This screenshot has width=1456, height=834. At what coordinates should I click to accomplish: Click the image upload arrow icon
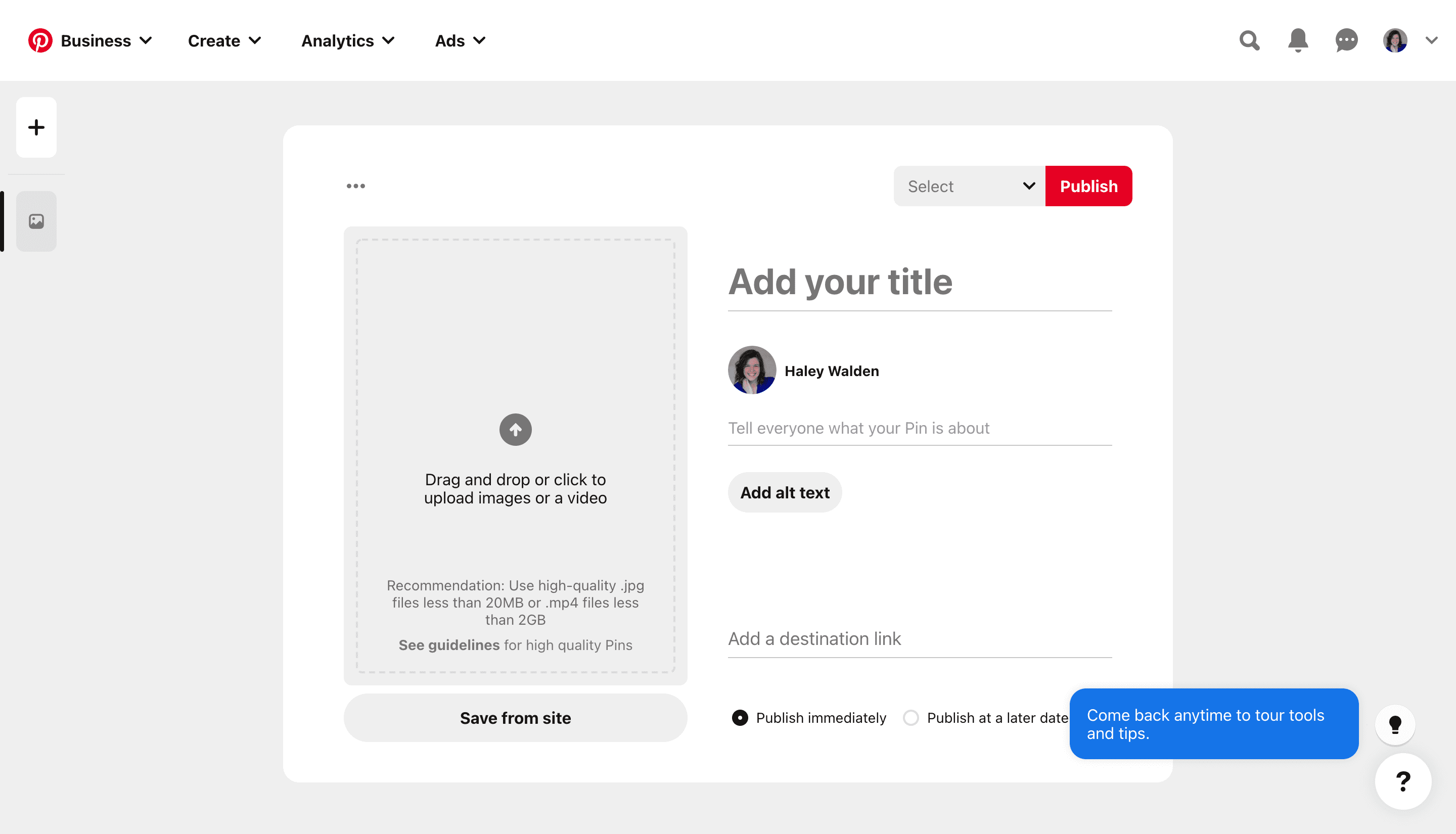515,429
